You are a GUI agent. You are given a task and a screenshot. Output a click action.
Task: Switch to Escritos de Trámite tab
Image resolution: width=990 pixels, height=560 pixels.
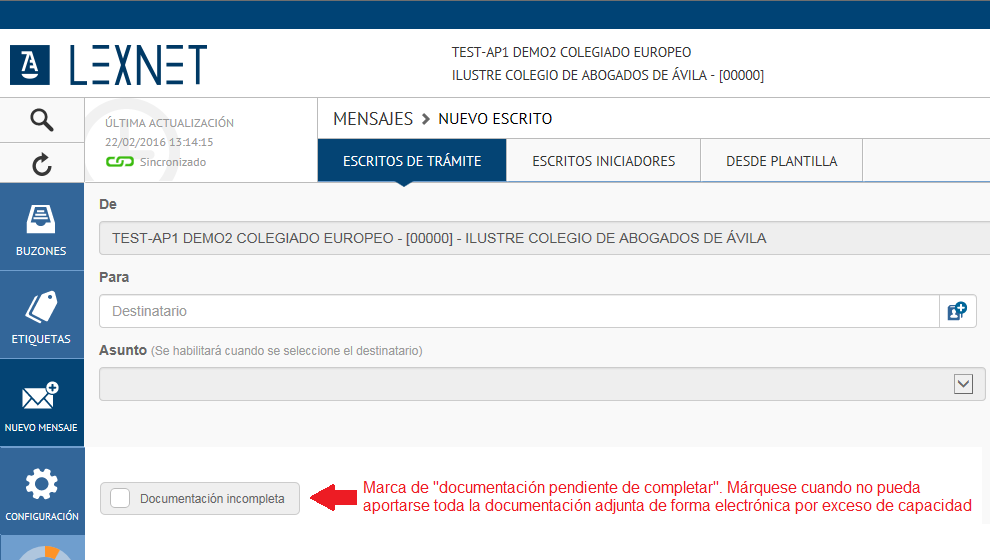point(412,161)
